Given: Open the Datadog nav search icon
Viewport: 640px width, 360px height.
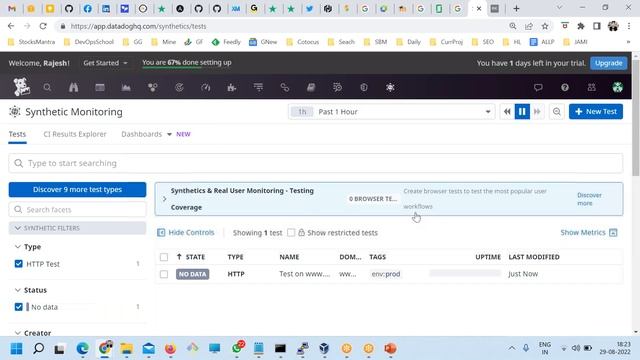Looking at the screenshot, I should [47, 87].
